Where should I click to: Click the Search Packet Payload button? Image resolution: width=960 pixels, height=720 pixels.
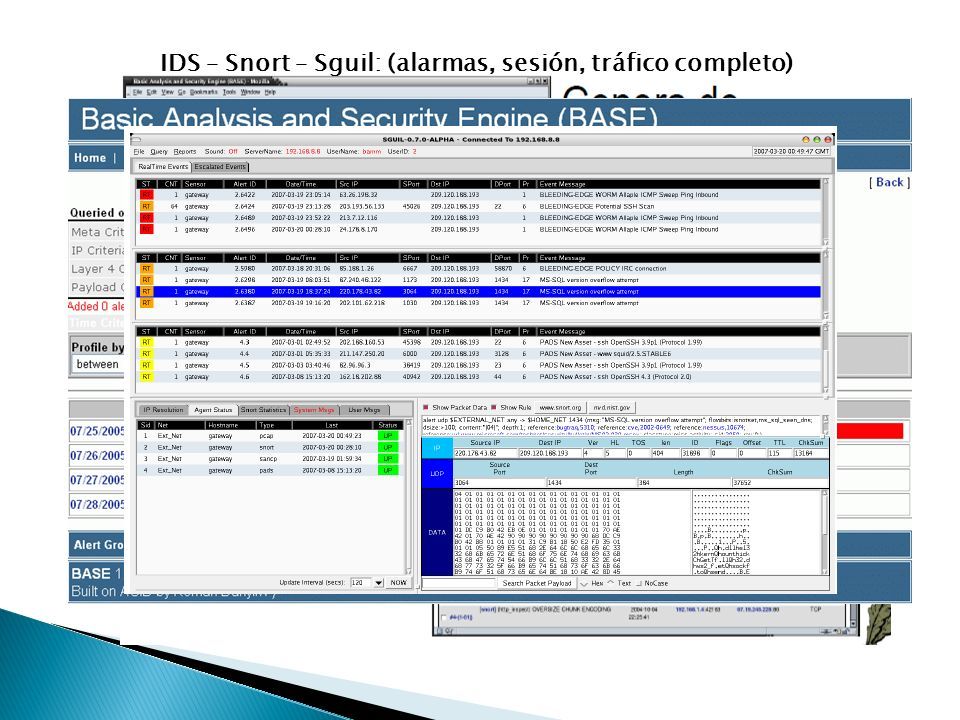coord(537,583)
